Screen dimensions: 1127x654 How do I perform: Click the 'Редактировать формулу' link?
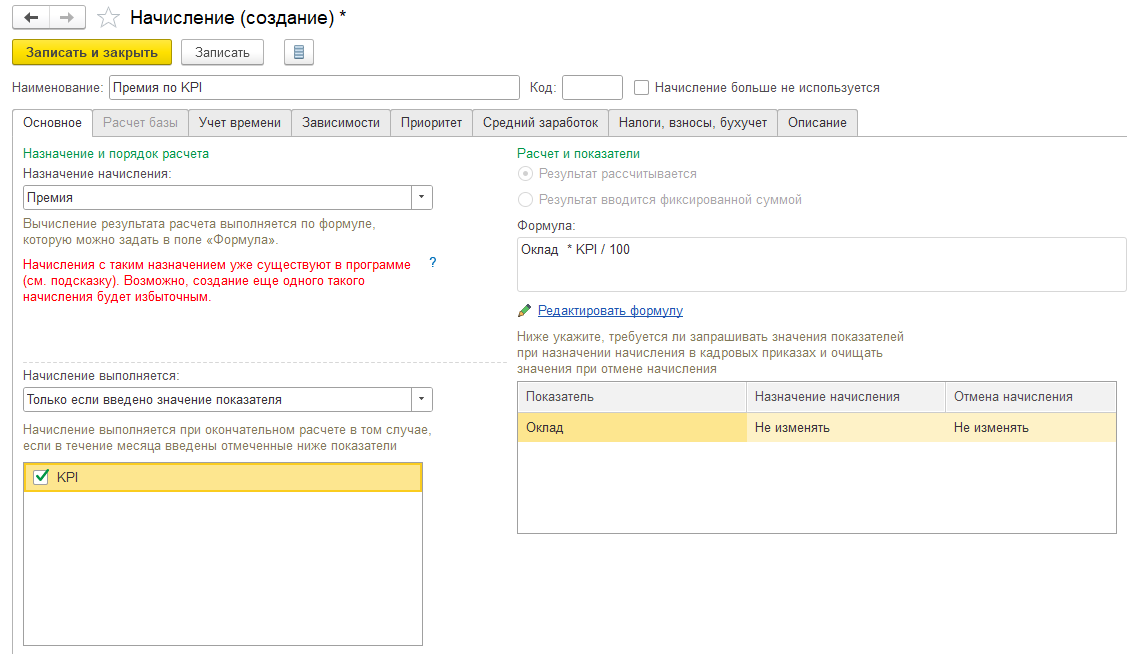pyautogui.click(x=610, y=311)
